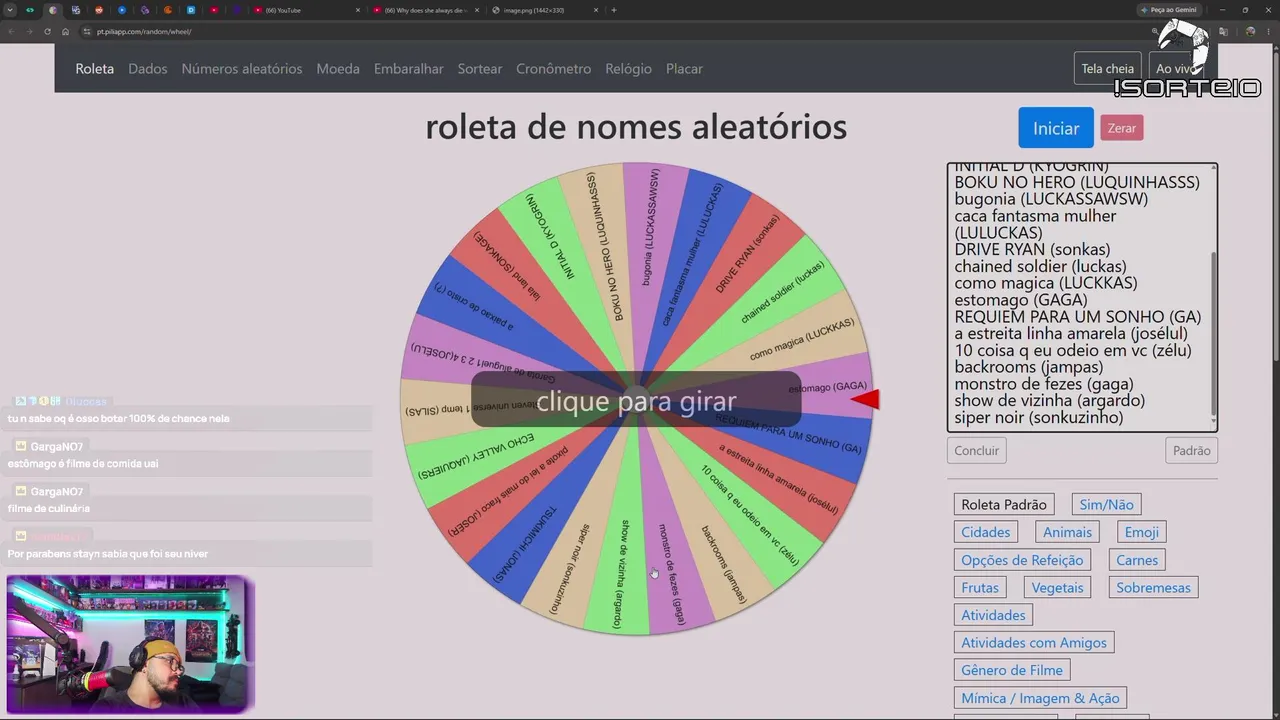Click the browser back arrow
Screen dimensions: 1280x720
11,32
